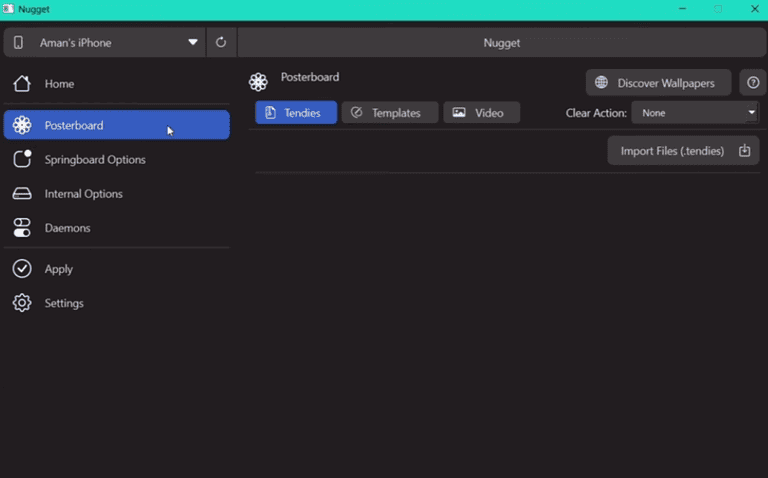Click the Internal Options drive icon
This screenshot has width=768, height=478.
(x=22, y=194)
